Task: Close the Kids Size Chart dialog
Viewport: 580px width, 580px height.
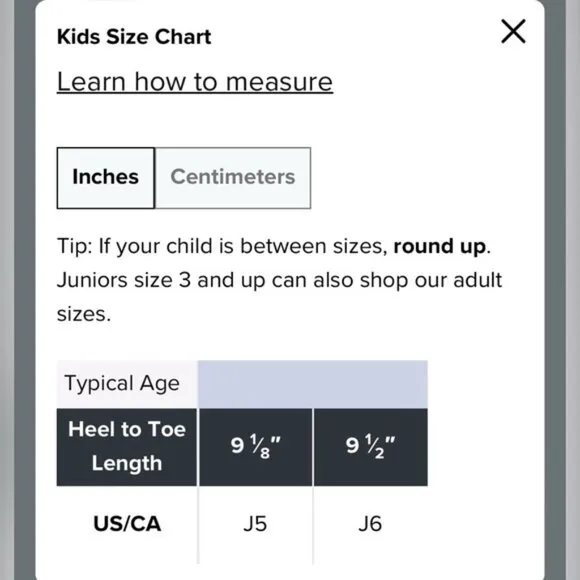Action: pos(513,31)
